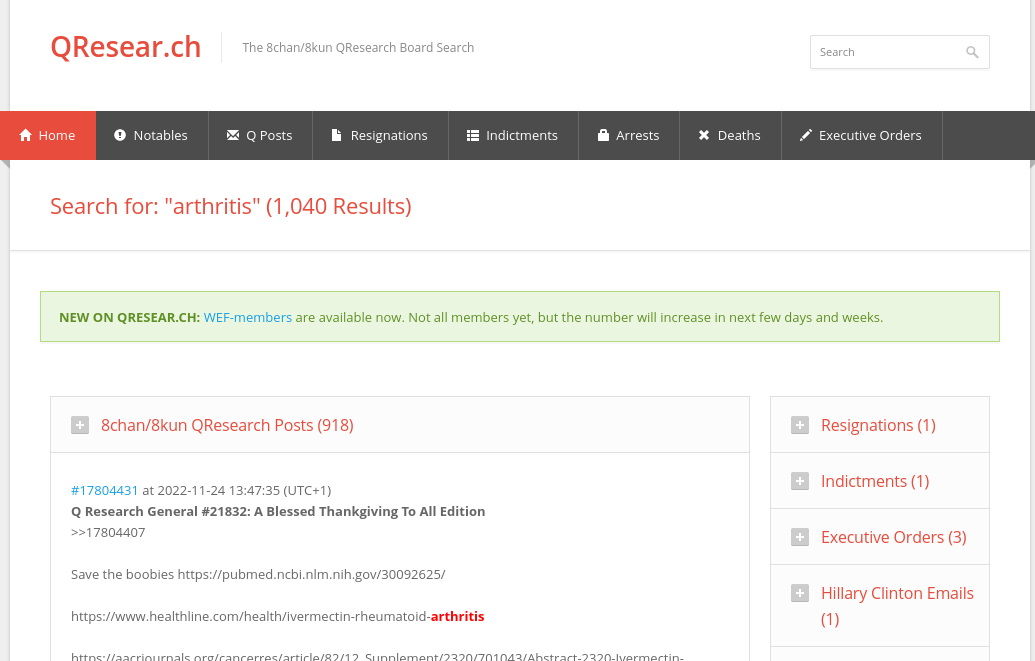Open the Q Posts menu item

260,135
